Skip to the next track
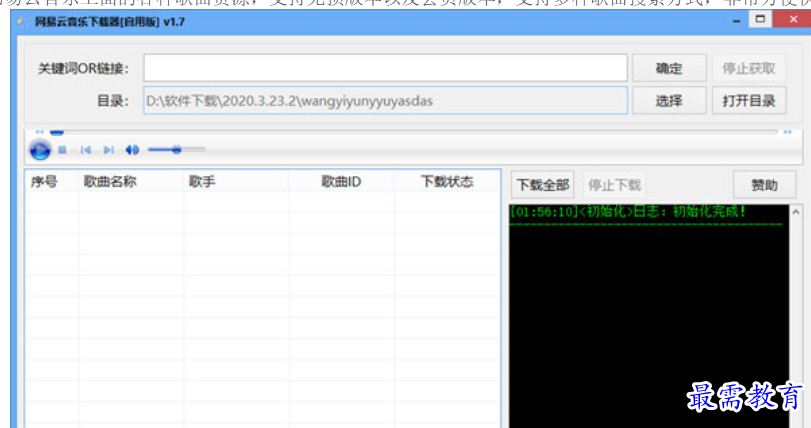 [x=109, y=150]
